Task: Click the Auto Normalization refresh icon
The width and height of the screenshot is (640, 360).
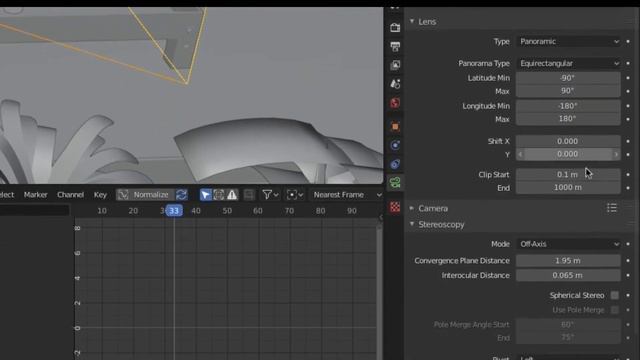Action: click(182, 195)
